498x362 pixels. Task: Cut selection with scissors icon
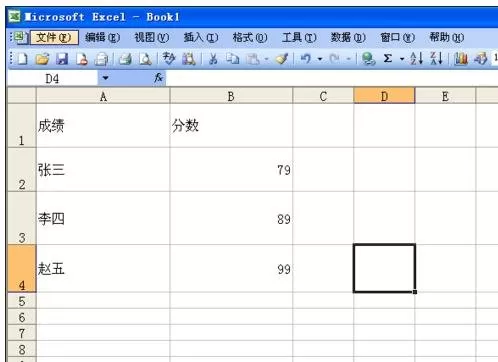pyautogui.click(x=213, y=59)
